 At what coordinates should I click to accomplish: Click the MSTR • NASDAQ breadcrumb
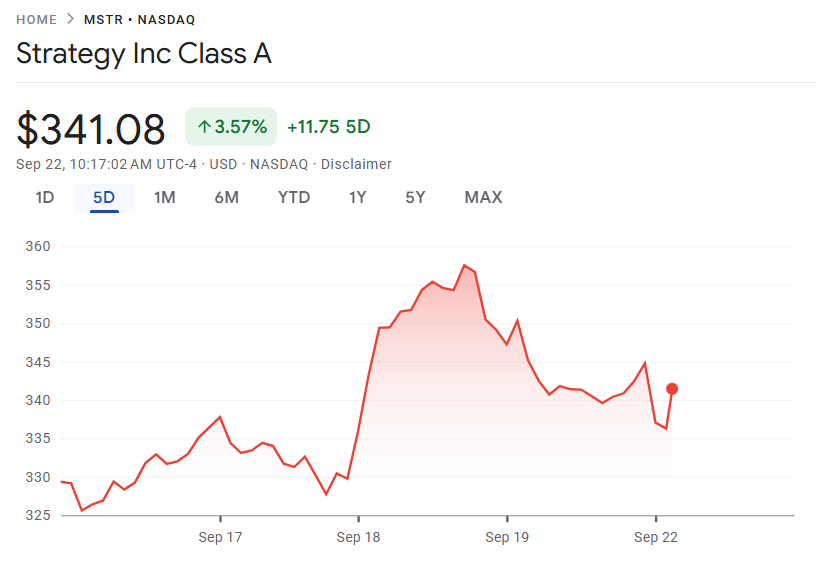tap(140, 20)
